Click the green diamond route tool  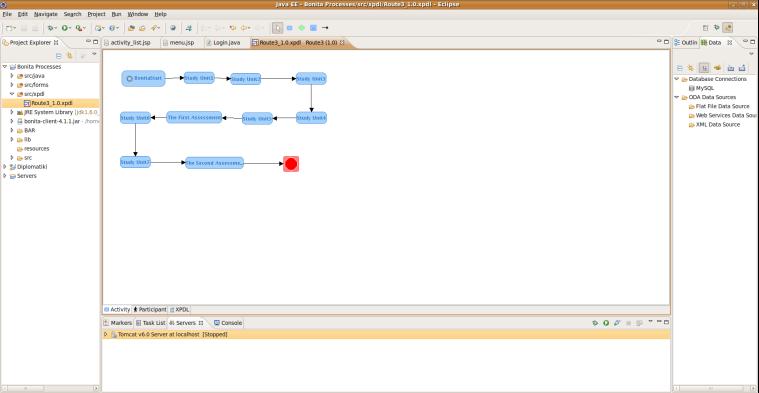301,28
